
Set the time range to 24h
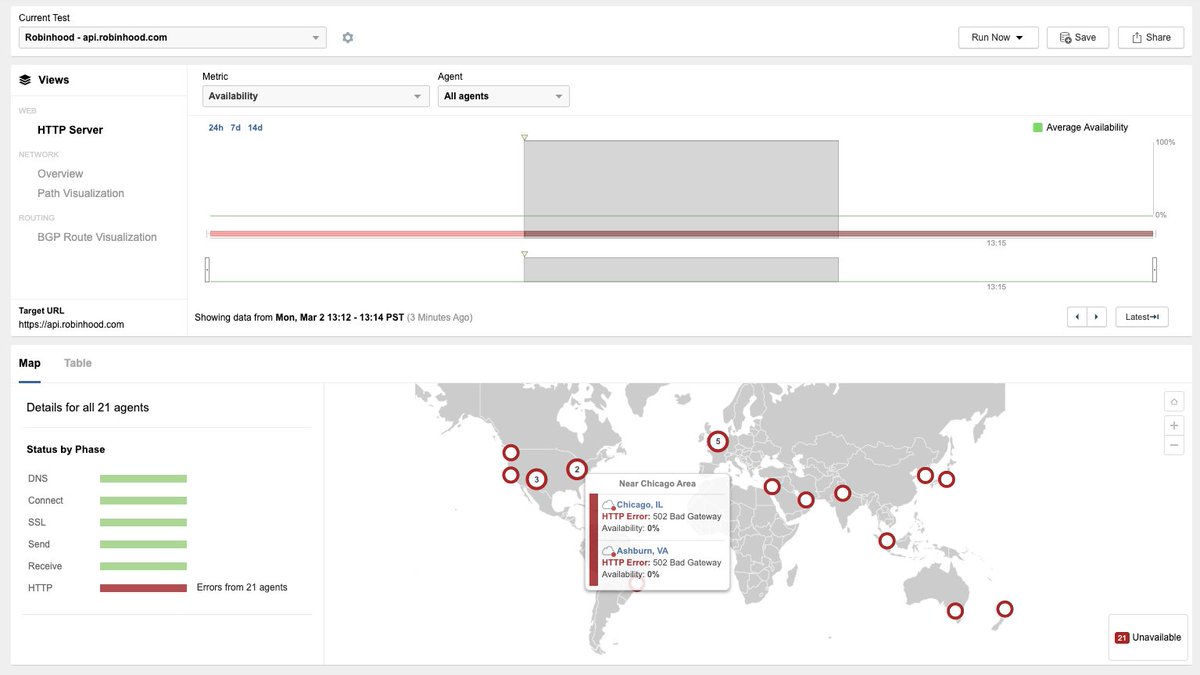tap(216, 128)
